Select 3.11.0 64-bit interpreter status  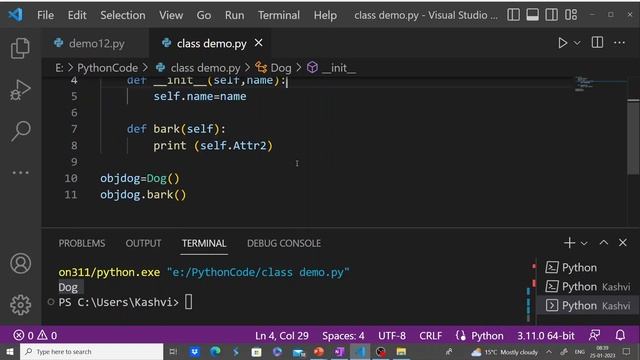pos(546,336)
